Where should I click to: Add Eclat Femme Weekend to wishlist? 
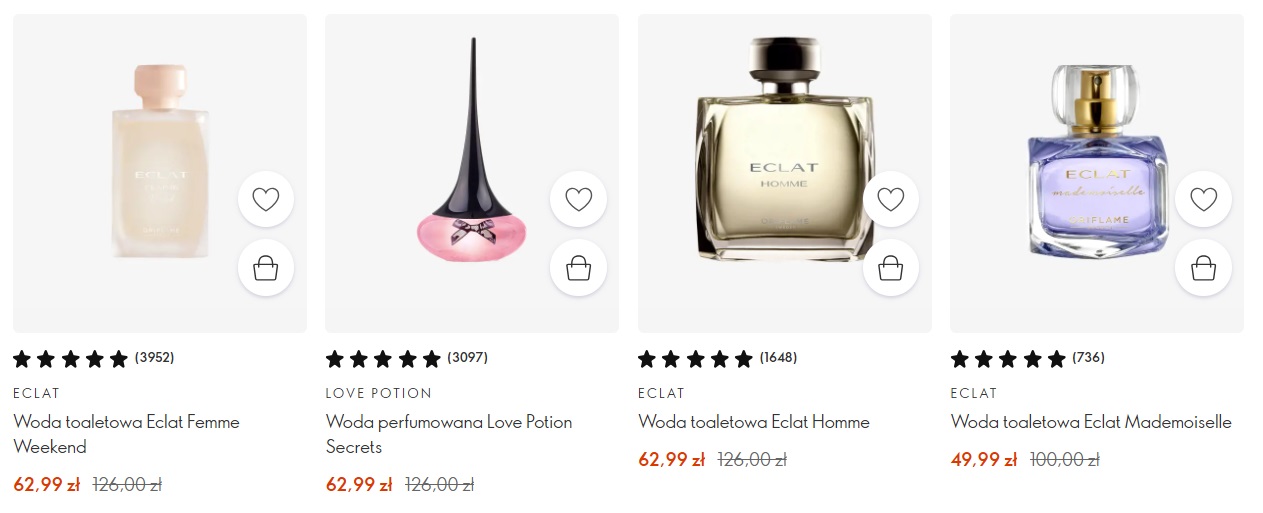(x=266, y=199)
